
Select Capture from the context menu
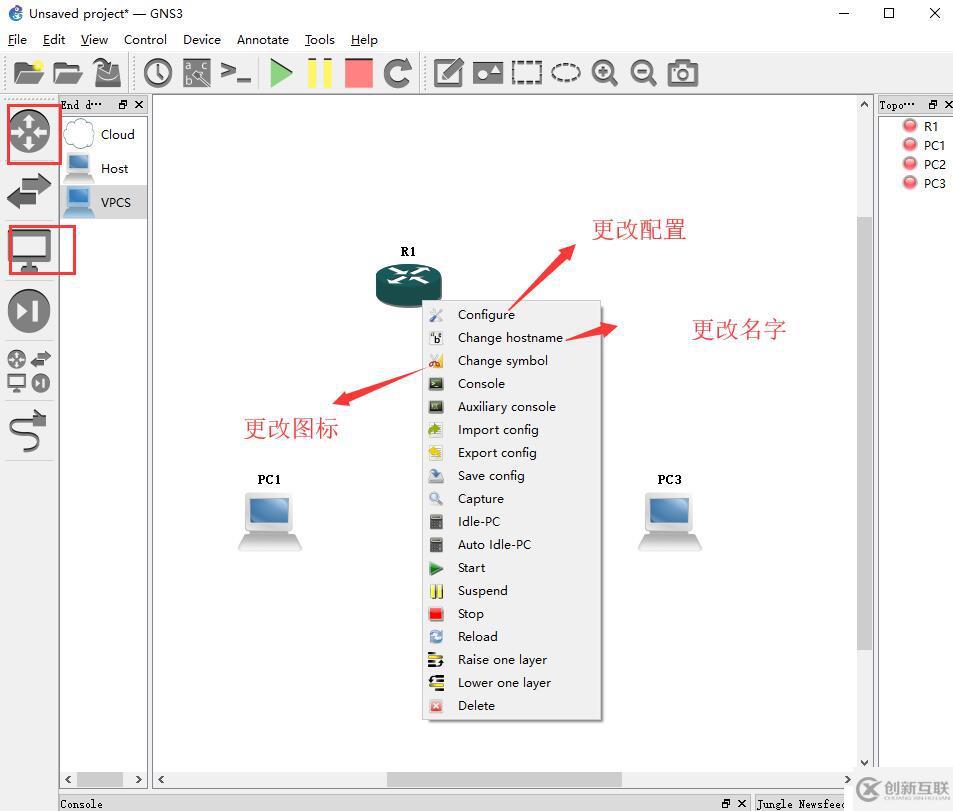512,499
